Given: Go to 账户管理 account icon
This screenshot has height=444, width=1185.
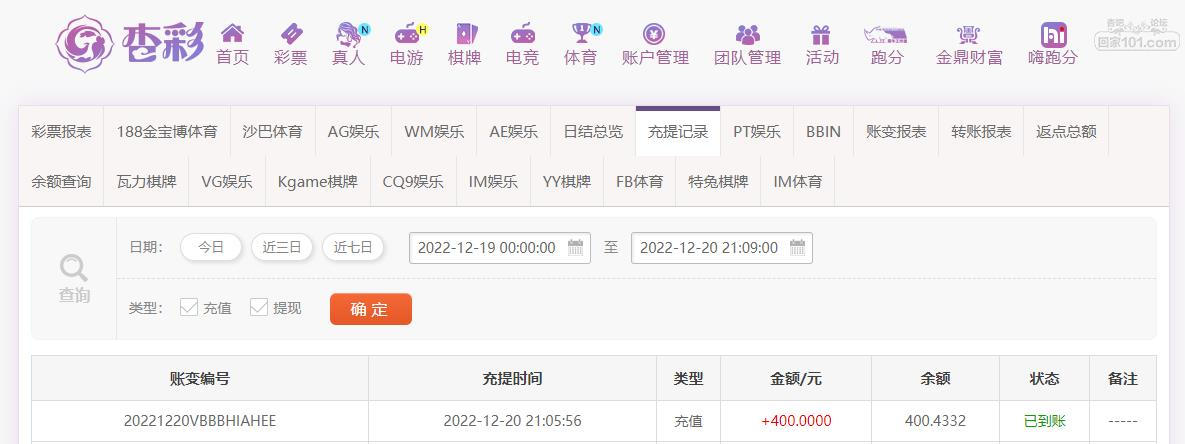Looking at the screenshot, I should (x=655, y=34).
